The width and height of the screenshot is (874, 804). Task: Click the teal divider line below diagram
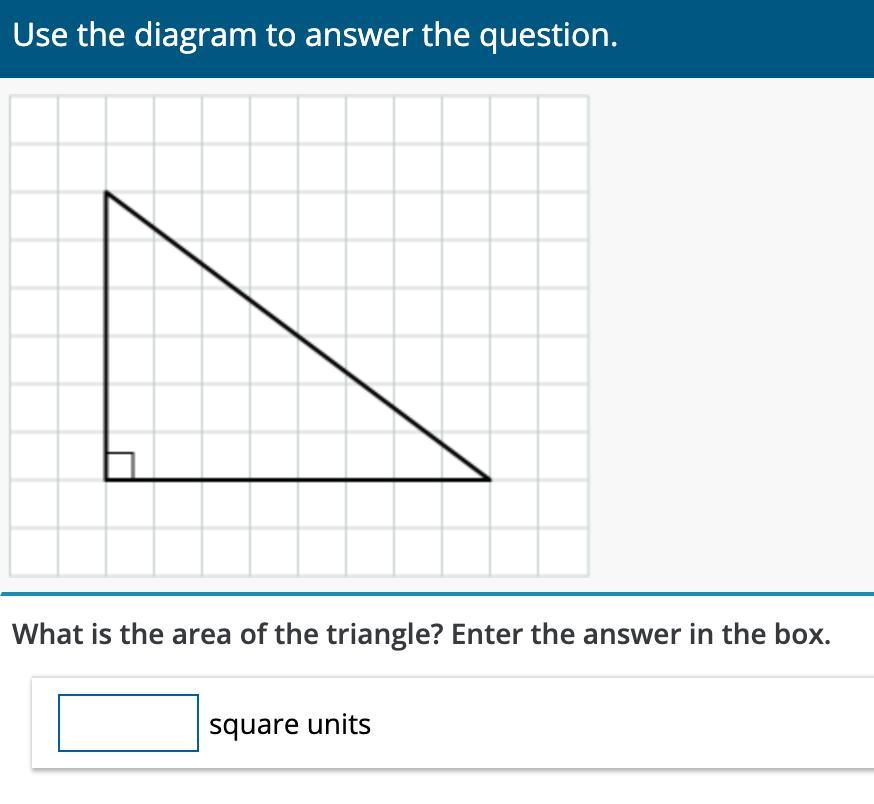click(x=437, y=594)
